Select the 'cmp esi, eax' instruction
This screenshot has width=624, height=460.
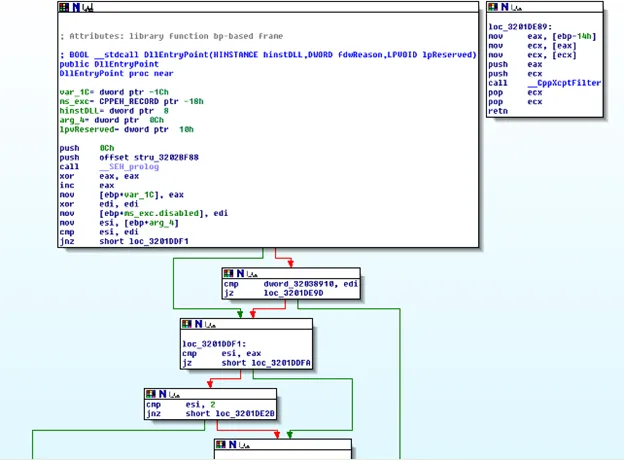(x=222, y=354)
